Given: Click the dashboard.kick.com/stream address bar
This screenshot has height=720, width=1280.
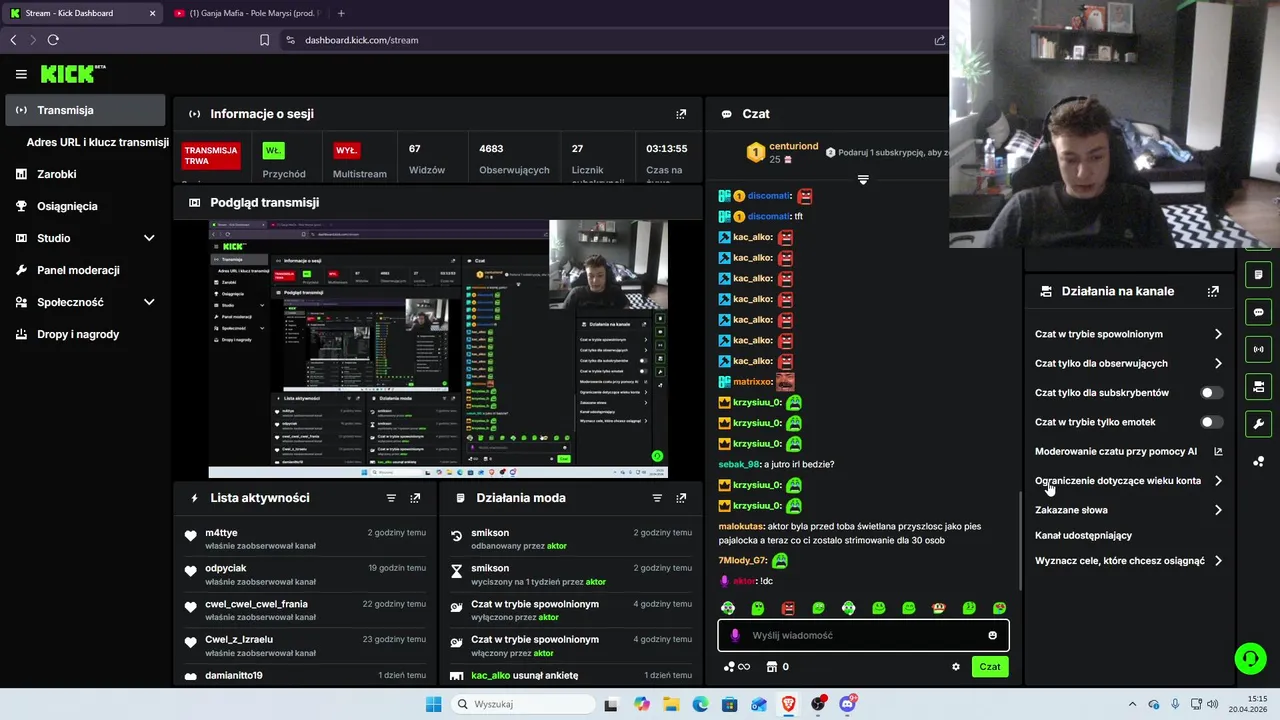Looking at the screenshot, I should (361, 40).
